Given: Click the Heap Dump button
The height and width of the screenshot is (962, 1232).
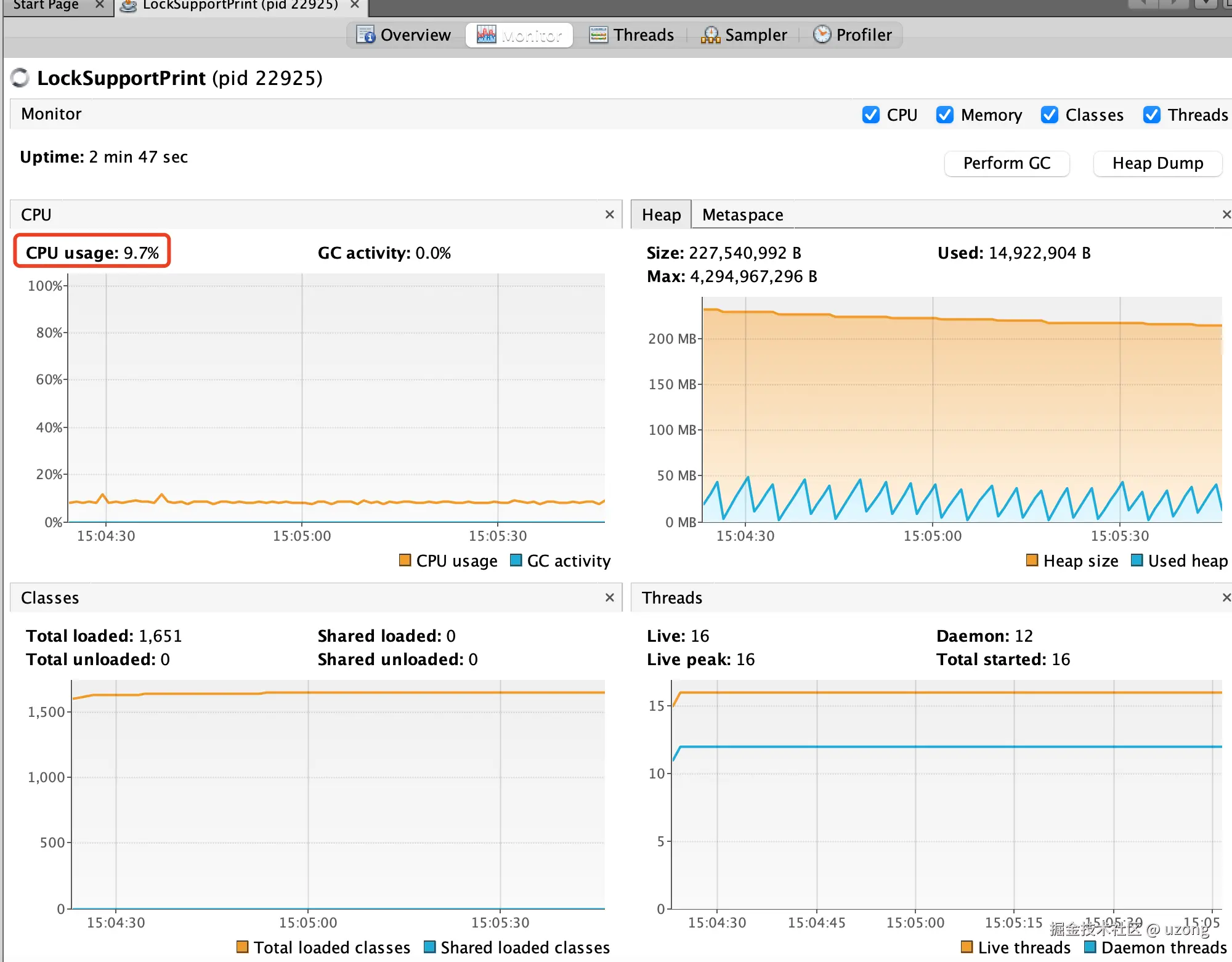Looking at the screenshot, I should coord(1157,163).
